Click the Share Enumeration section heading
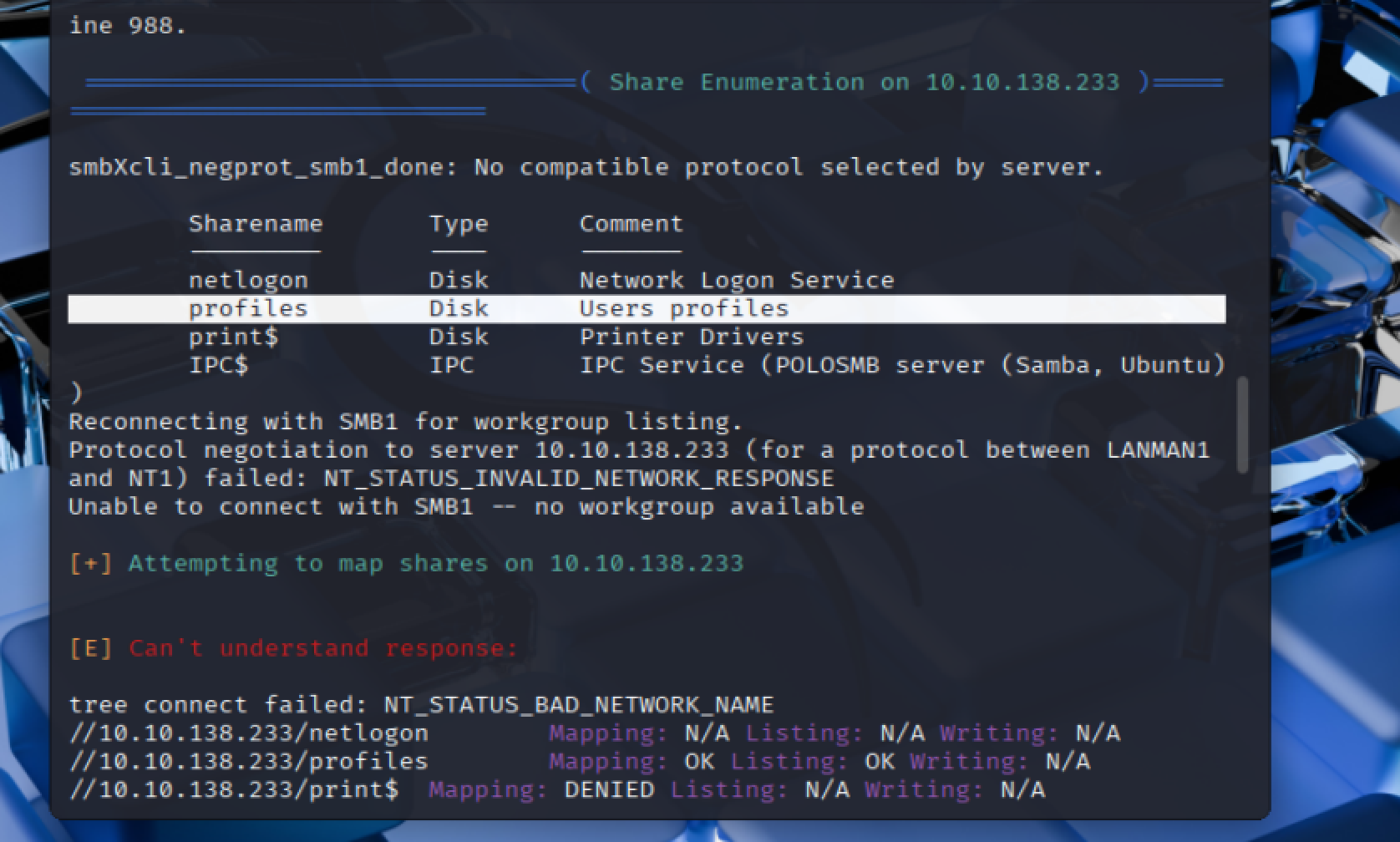The width and height of the screenshot is (1400, 842). pos(864,82)
